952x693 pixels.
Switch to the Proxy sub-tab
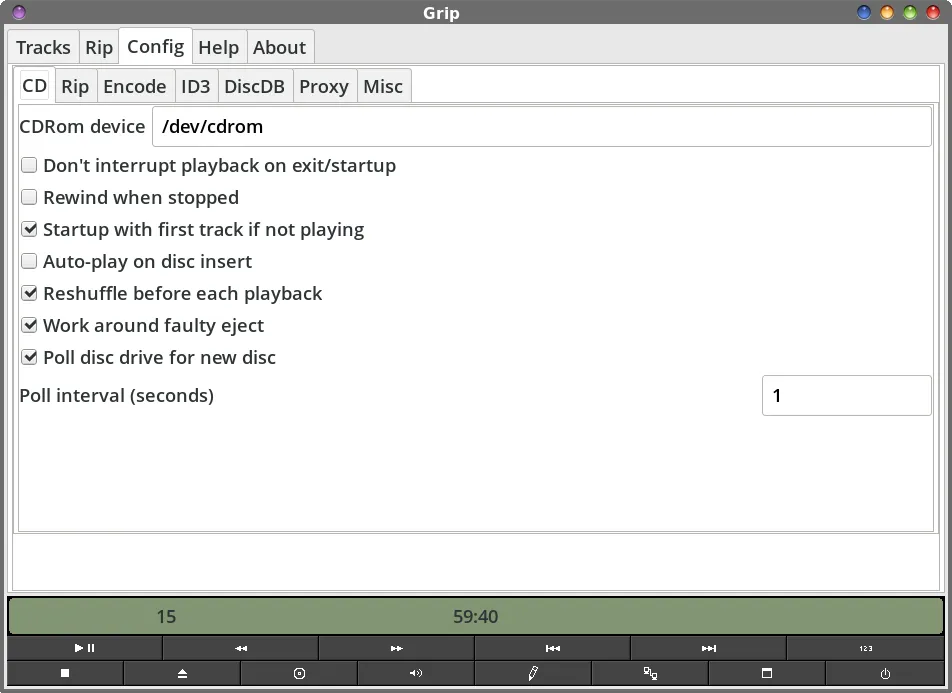pyautogui.click(x=324, y=86)
